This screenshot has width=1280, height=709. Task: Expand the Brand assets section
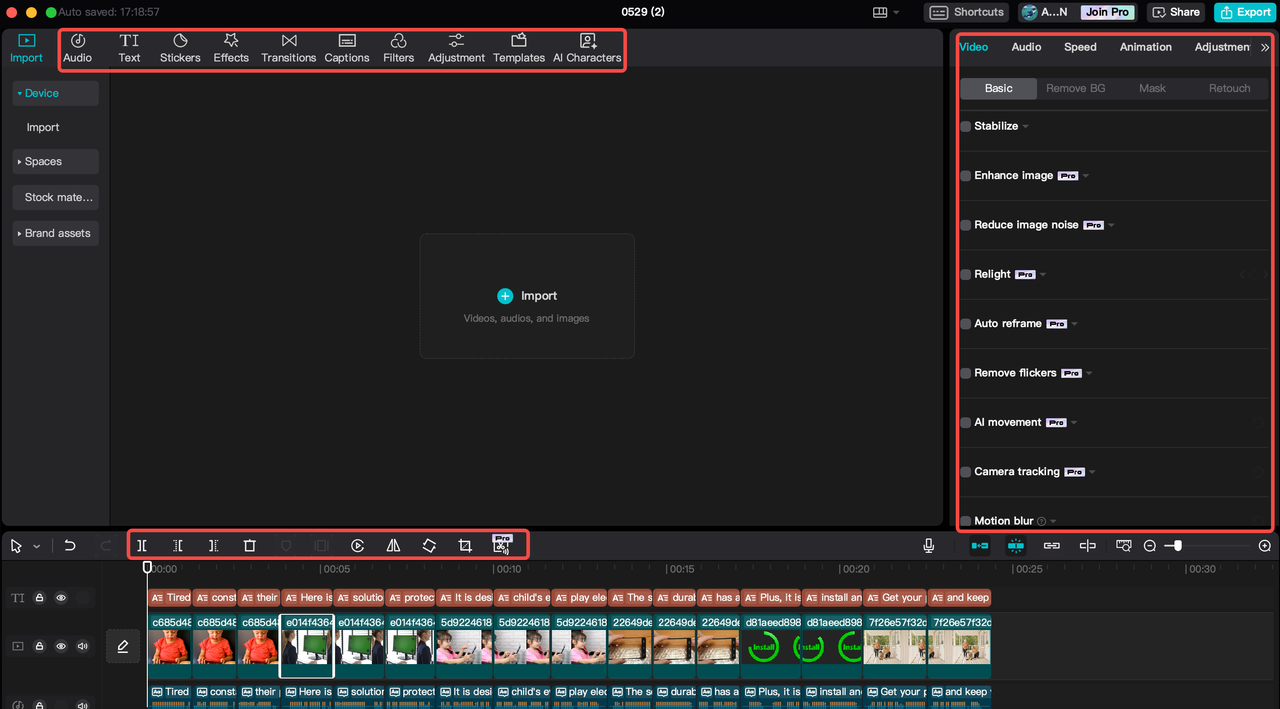55,233
